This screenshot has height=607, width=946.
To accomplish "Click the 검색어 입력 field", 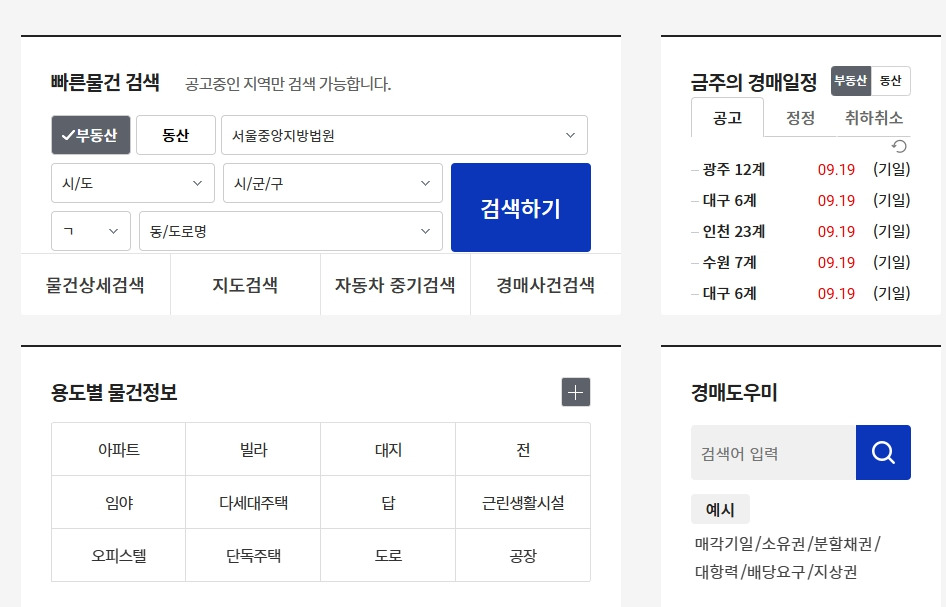I will tap(773, 453).
